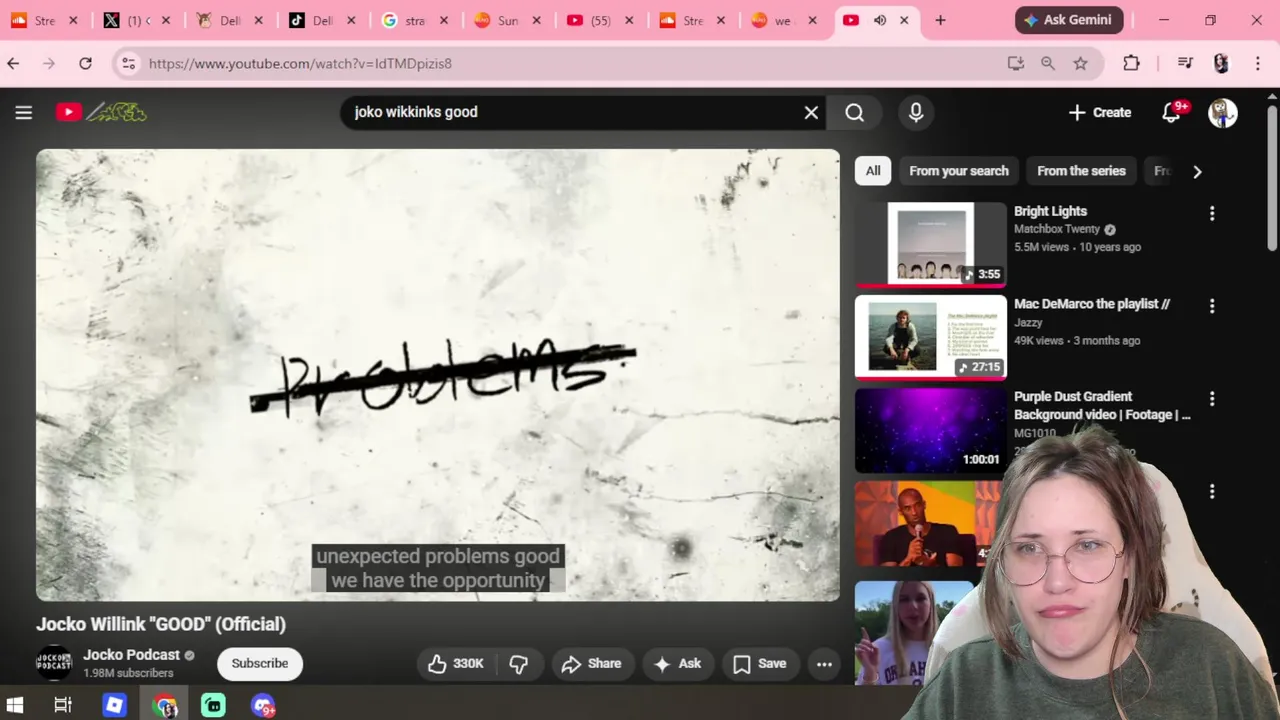Image resolution: width=1280 pixels, height=720 pixels.
Task: Open the YouTube guide hamburger menu
Action: coord(24,112)
